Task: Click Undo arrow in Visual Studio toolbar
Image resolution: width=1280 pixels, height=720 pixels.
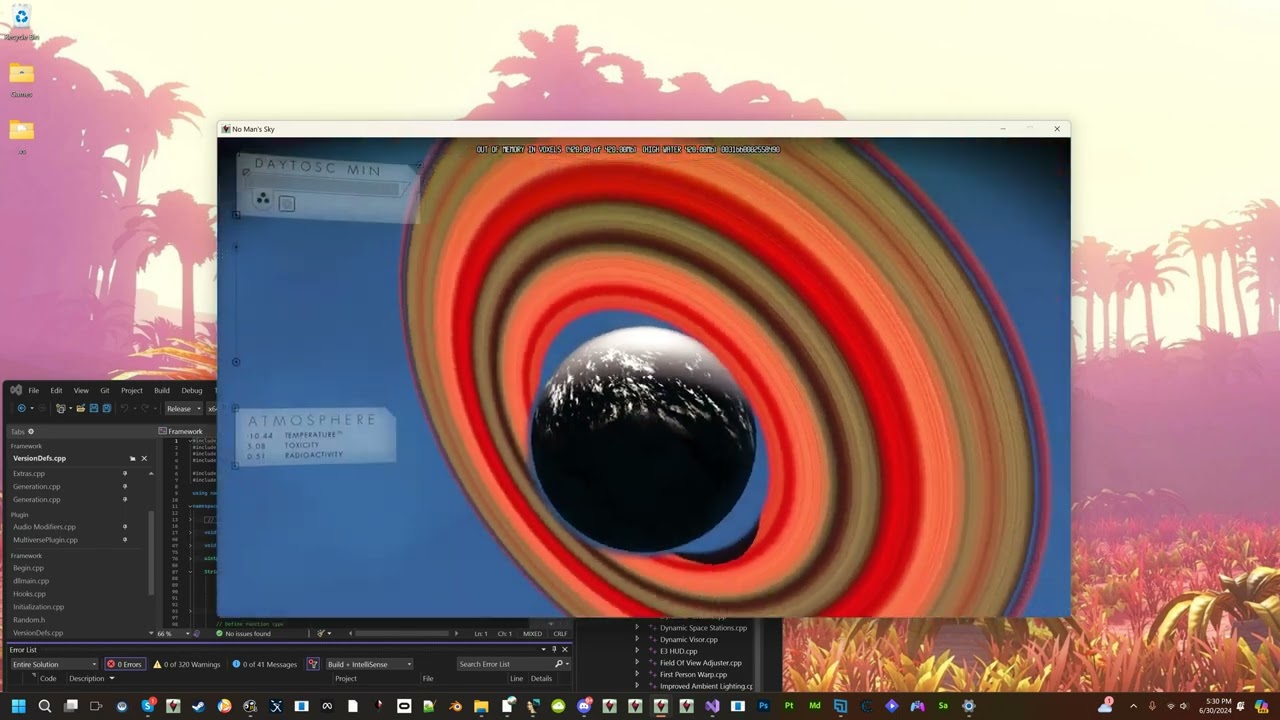Action: [124, 408]
